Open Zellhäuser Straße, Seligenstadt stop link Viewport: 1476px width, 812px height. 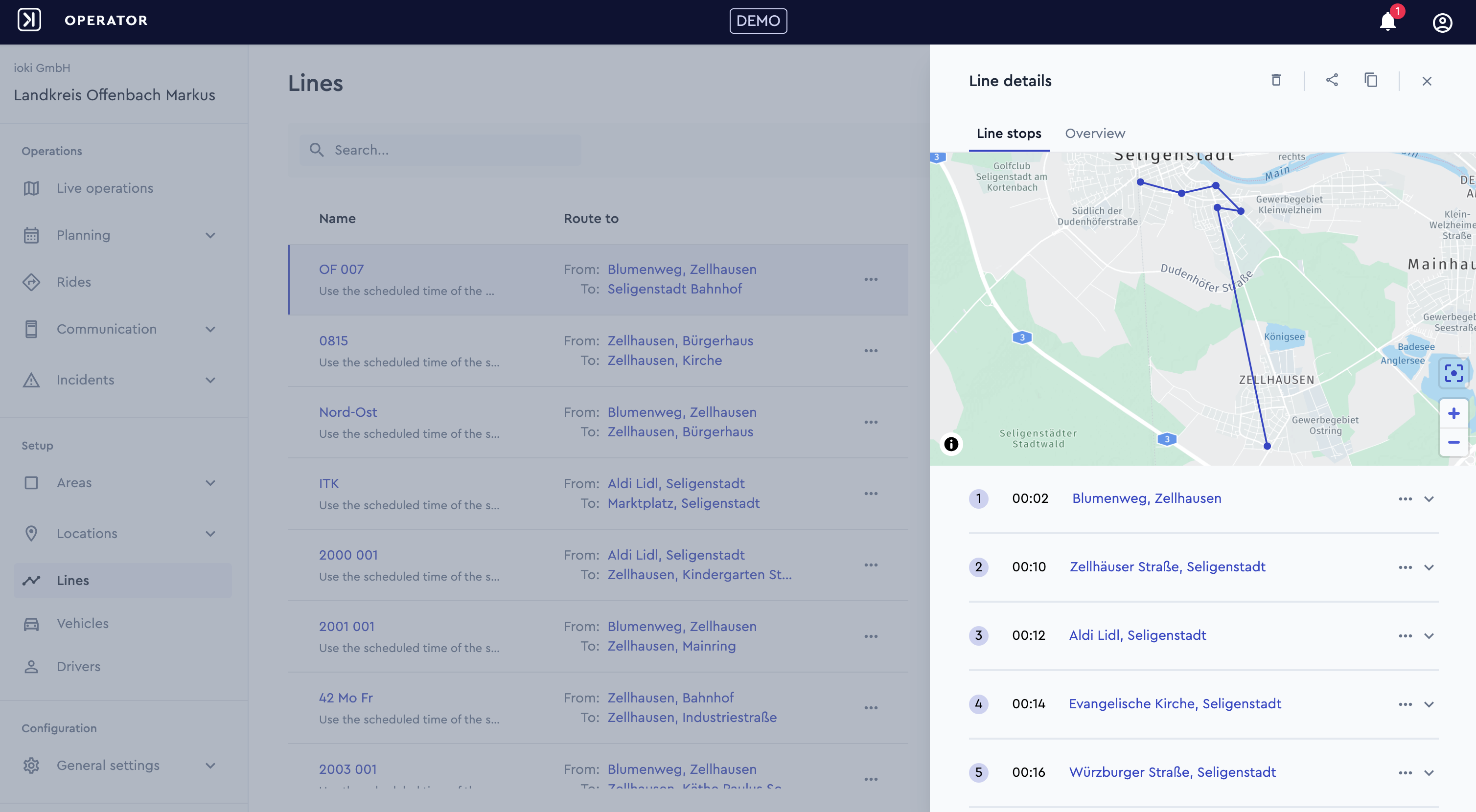click(x=1167, y=567)
